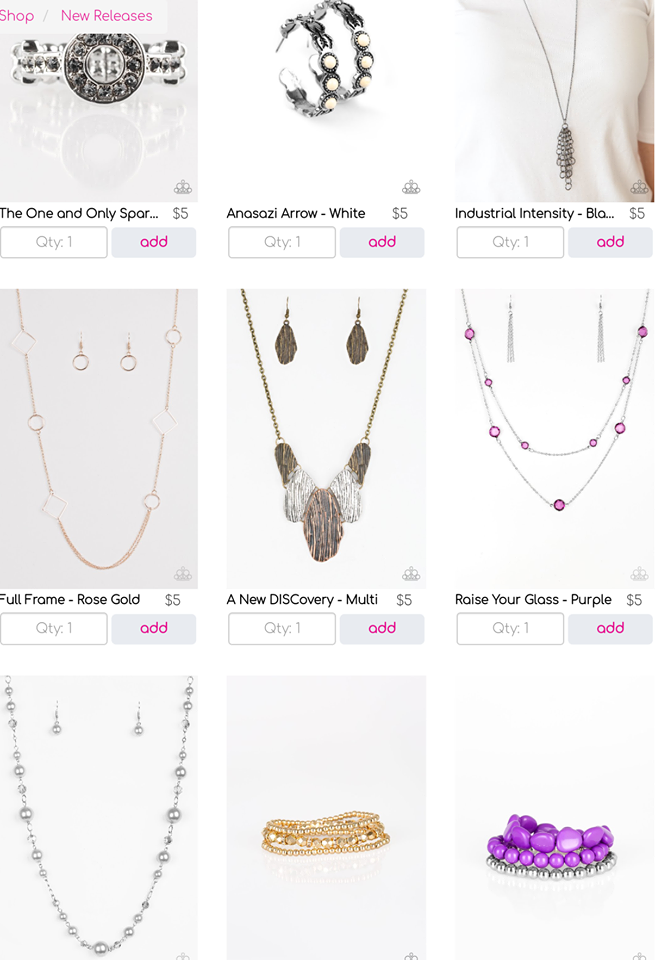Add Full Frame - Rose Gold to cart
The width and height of the screenshot is (655, 960).
pos(154,629)
